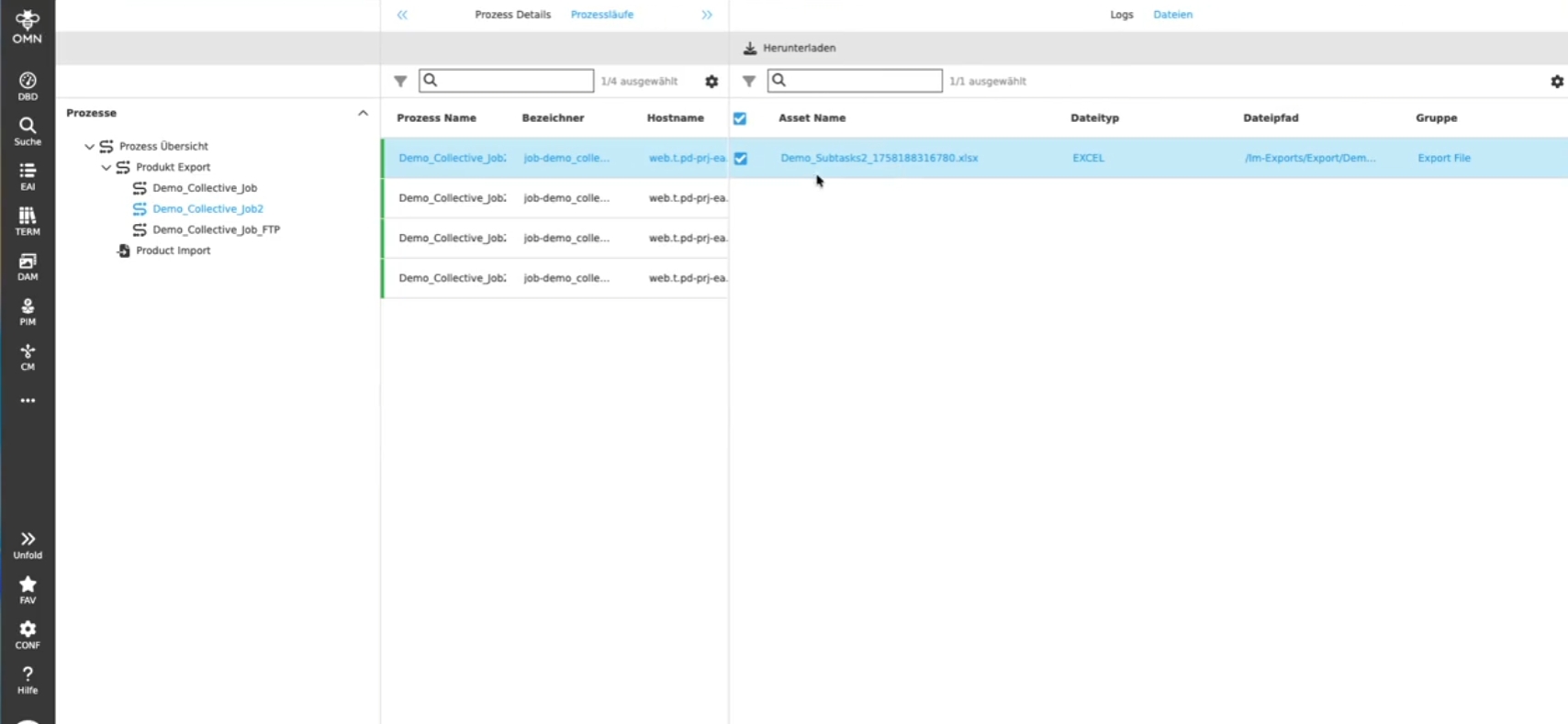This screenshot has height=724, width=1568.
Task: Open the DAM module icon
Action: click(28, 266)
